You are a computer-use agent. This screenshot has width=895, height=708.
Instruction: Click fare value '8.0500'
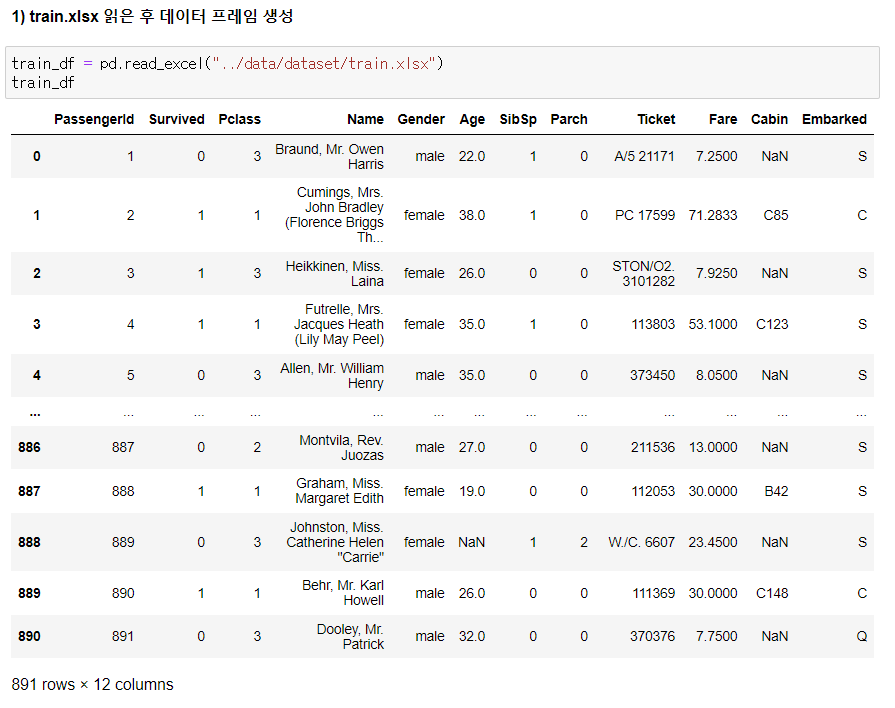(x=716, y=375)
